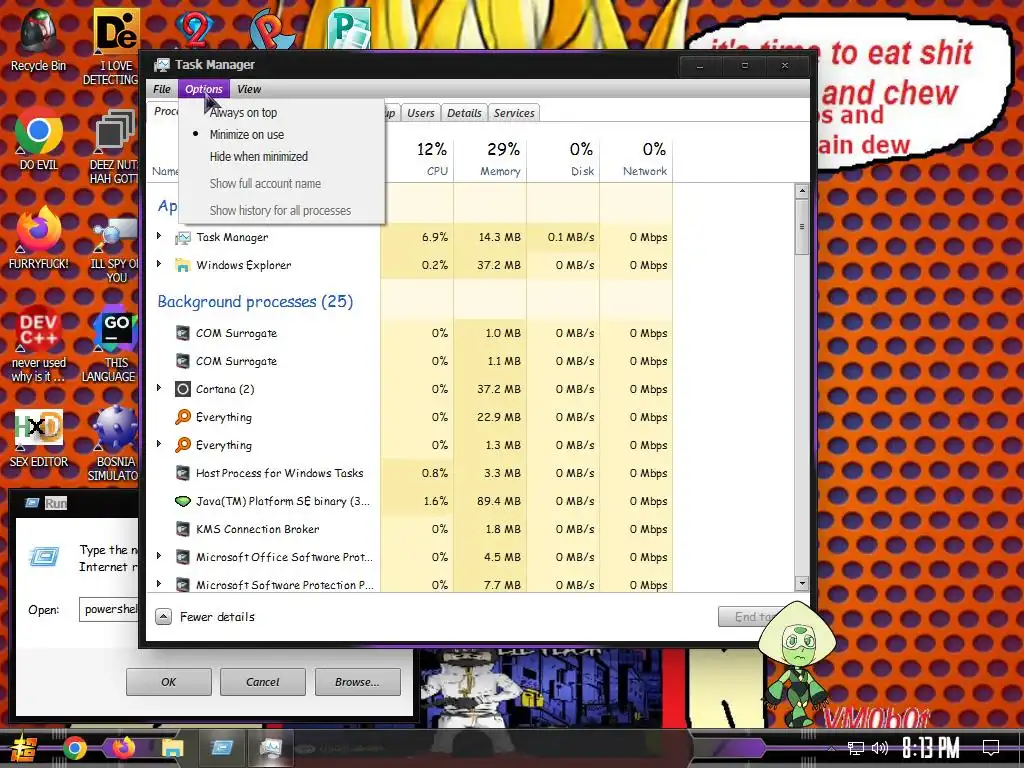Viewport: 1024px width, 768px height.
Task: Expand the Task Manager process row
Action: point(159,236)
